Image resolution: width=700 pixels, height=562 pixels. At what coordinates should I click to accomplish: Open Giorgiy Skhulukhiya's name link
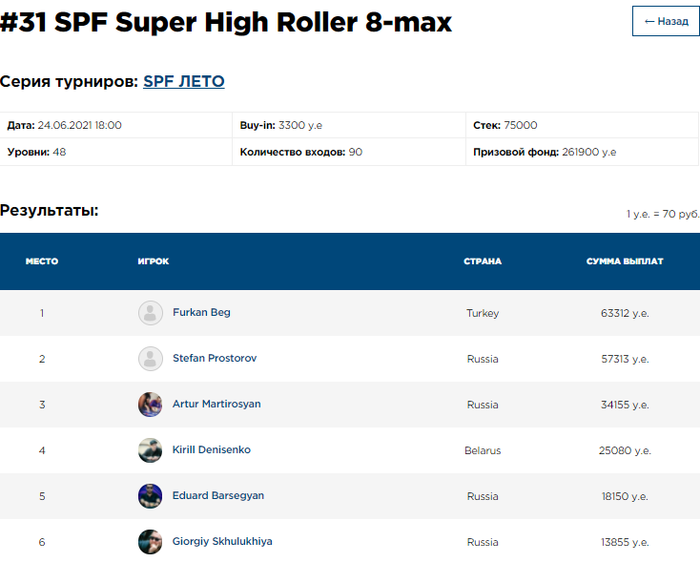[x=222, y=542]
